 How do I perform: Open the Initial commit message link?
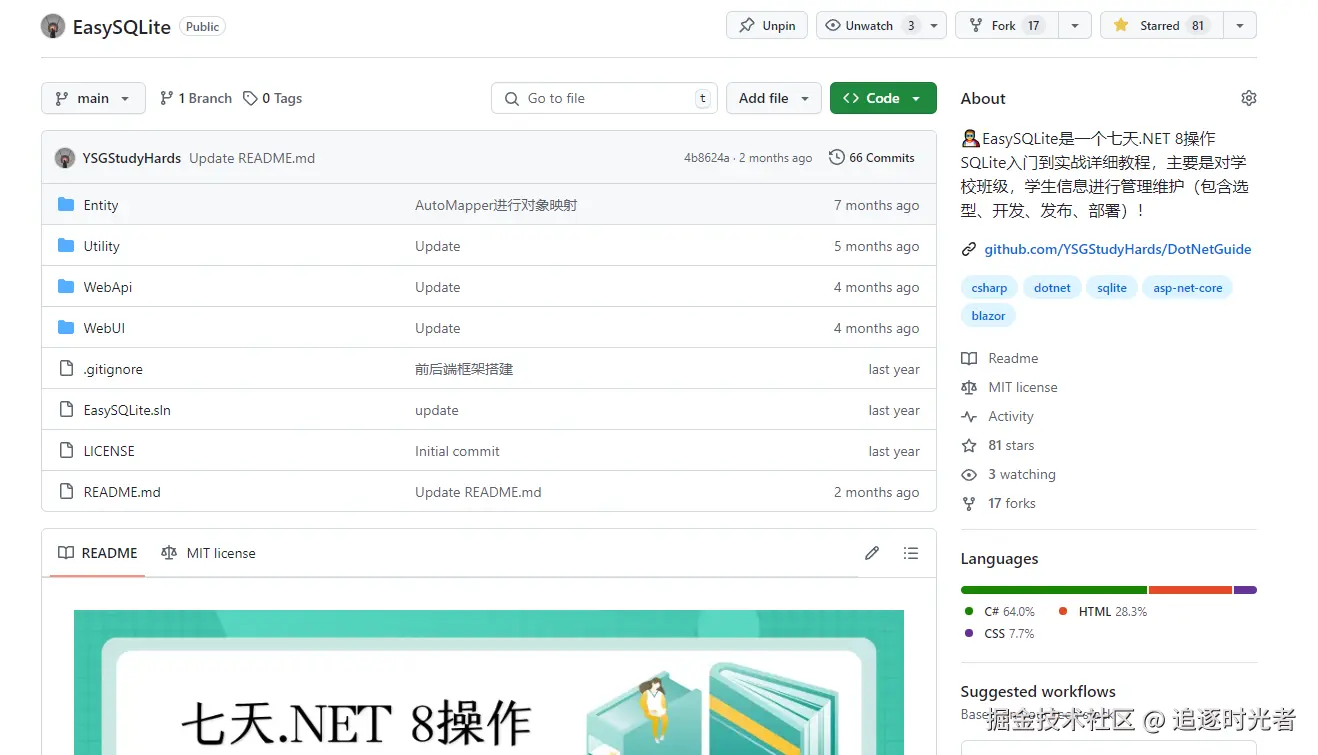(x=457, y=451)
